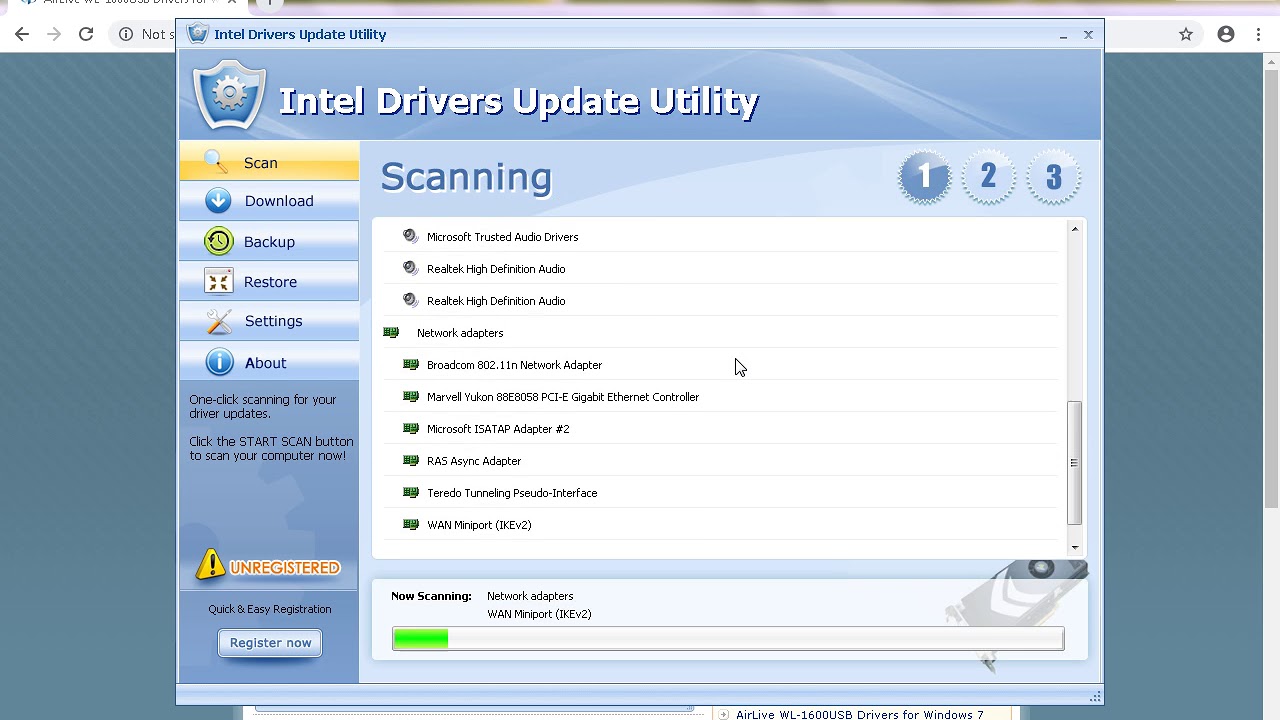Viewport: 1280px width, 720px height.
Task: Click the step 3 badge
Action: [x=1053, y=177]
